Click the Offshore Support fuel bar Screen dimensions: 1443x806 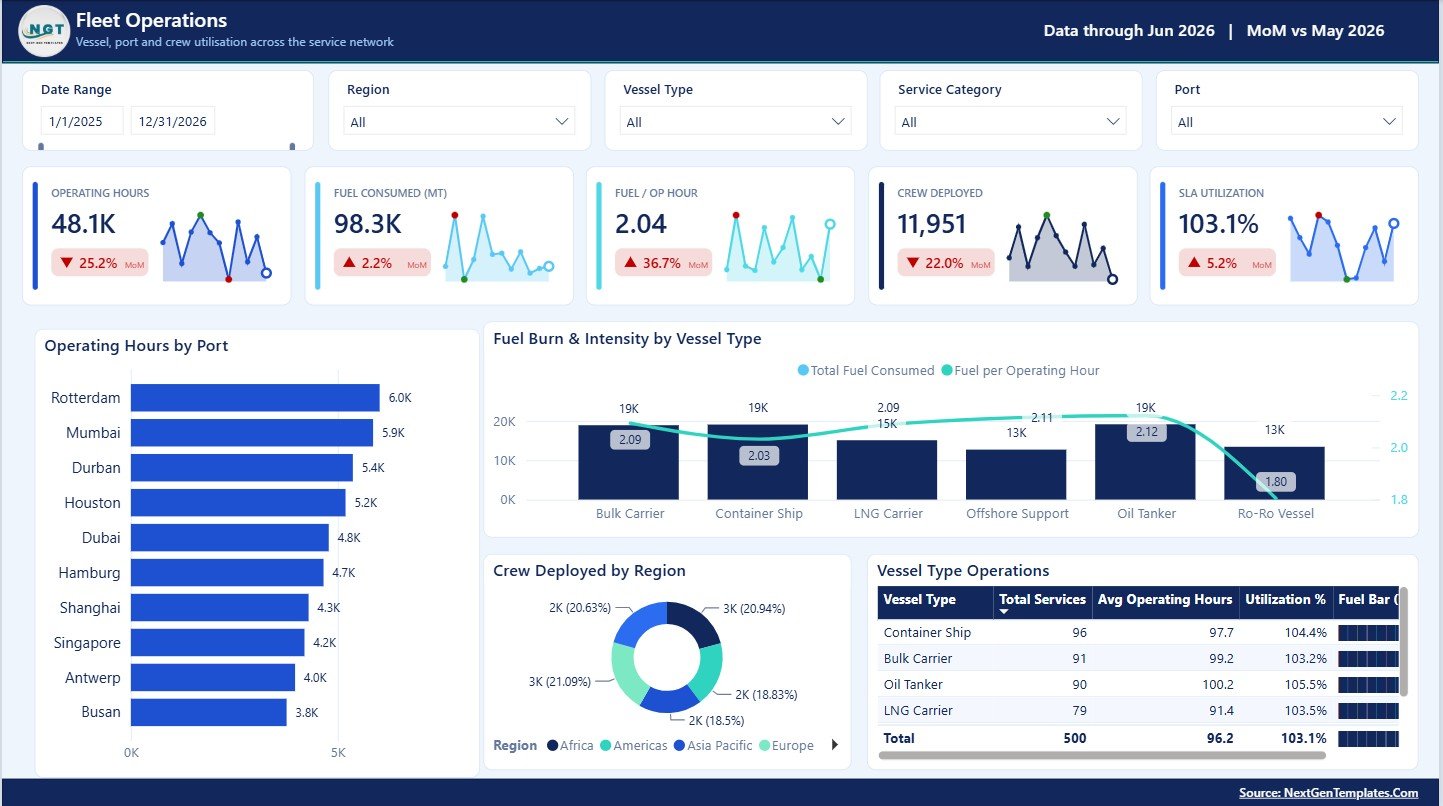[1016, 475]
